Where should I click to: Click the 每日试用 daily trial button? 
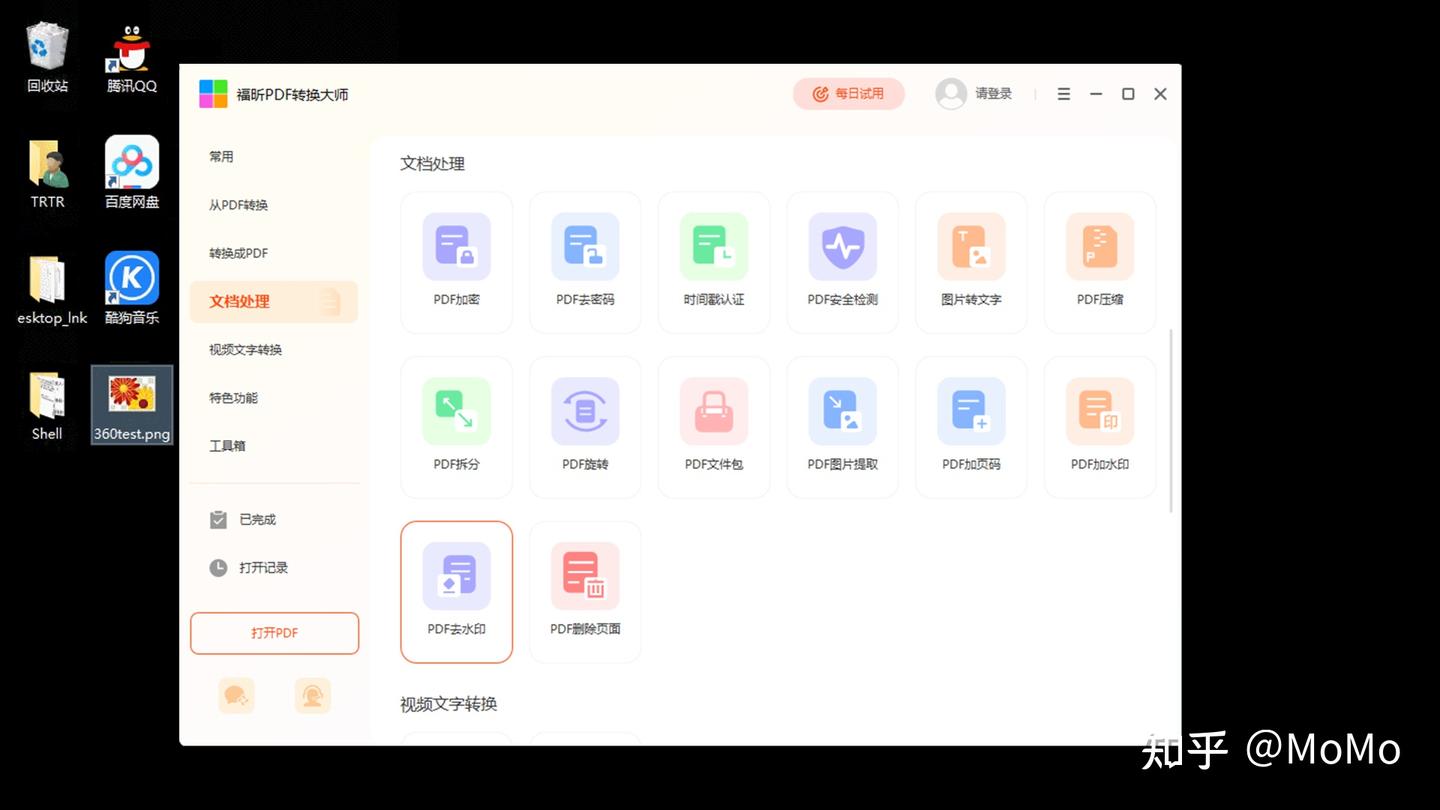coord(849,94)
